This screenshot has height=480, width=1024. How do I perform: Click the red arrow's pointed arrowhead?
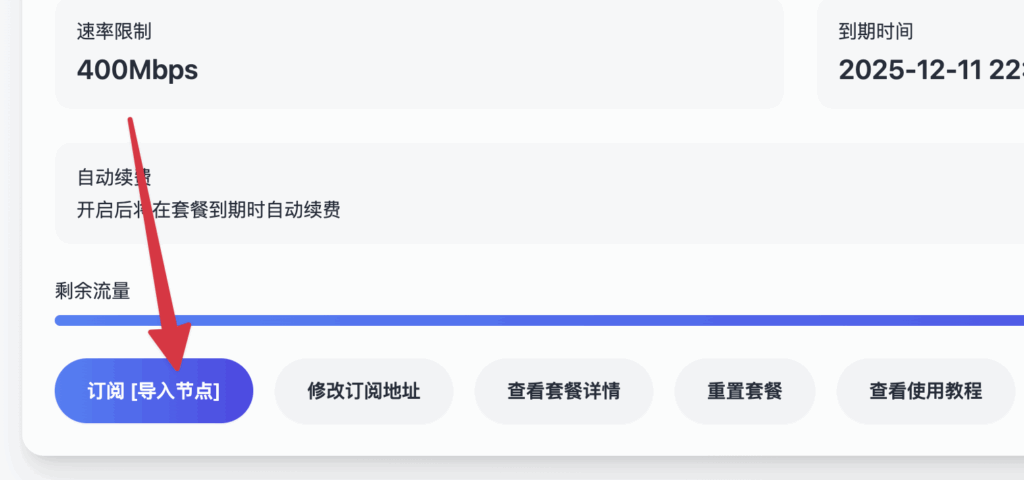tap(177, 365)
